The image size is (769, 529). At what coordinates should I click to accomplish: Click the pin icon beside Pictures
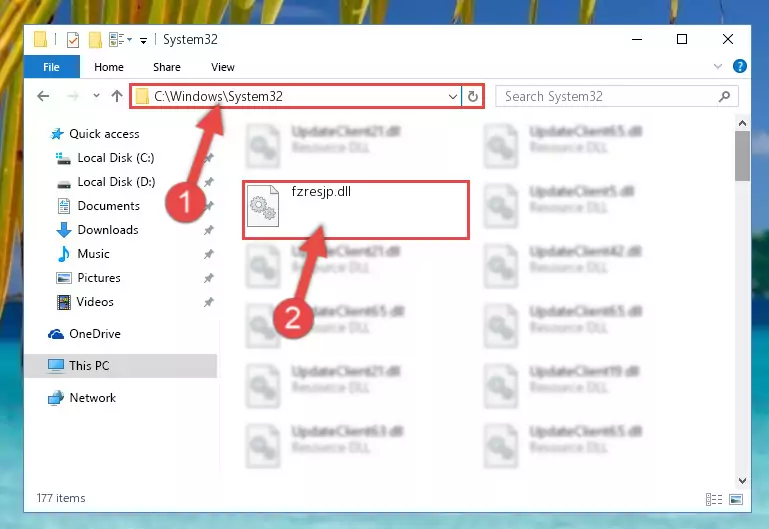click(x=209, y=278)
